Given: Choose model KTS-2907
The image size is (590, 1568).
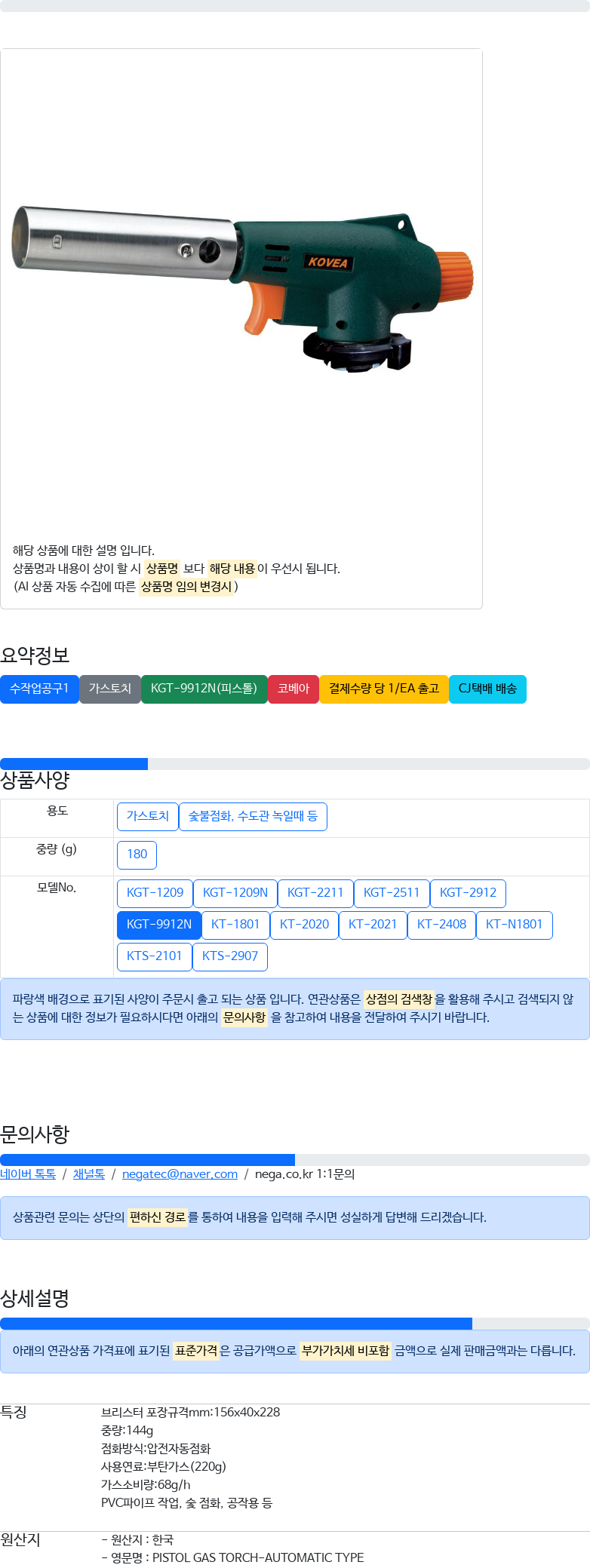Looking at the screenshot, I should [x=230, y=956].
